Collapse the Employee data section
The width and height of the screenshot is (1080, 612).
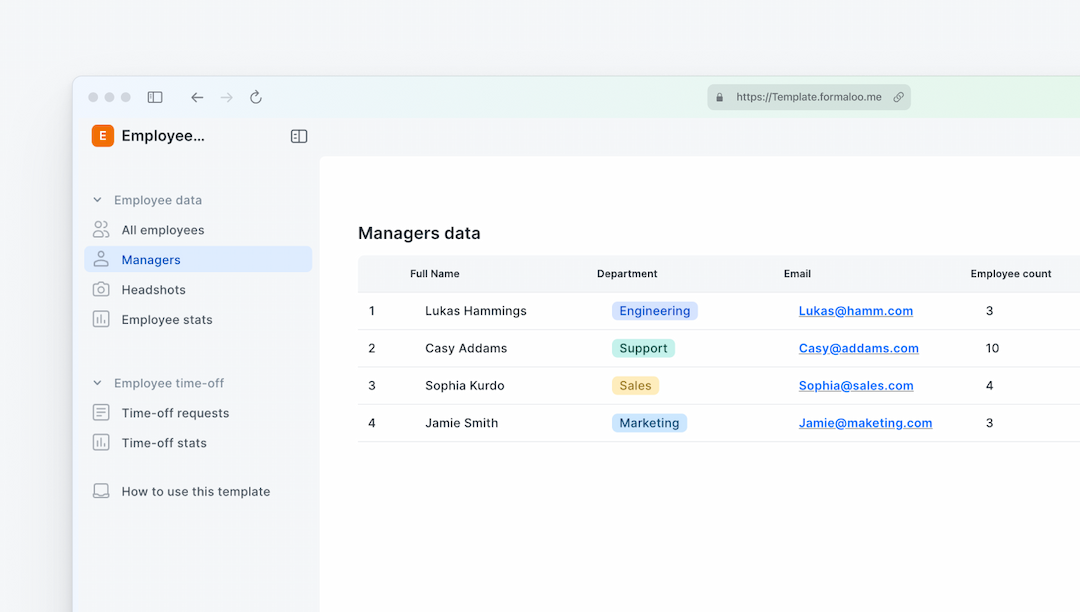pyautogui.click(x=97, y=199)
